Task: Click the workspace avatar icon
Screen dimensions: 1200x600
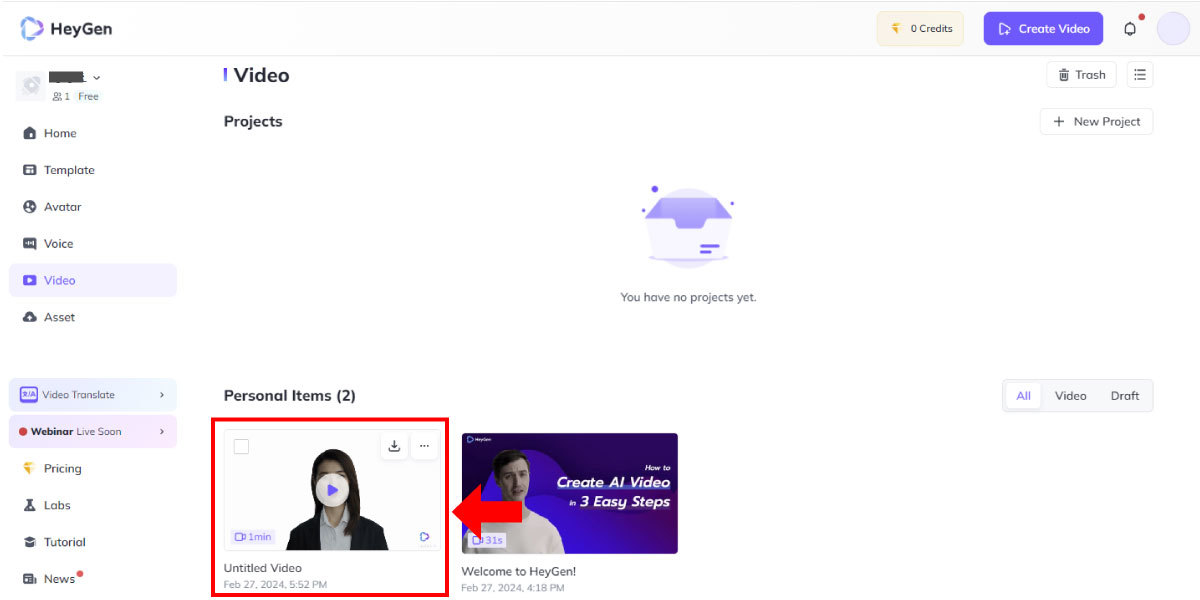Action: pyautogui.click(x=31, y=86)
